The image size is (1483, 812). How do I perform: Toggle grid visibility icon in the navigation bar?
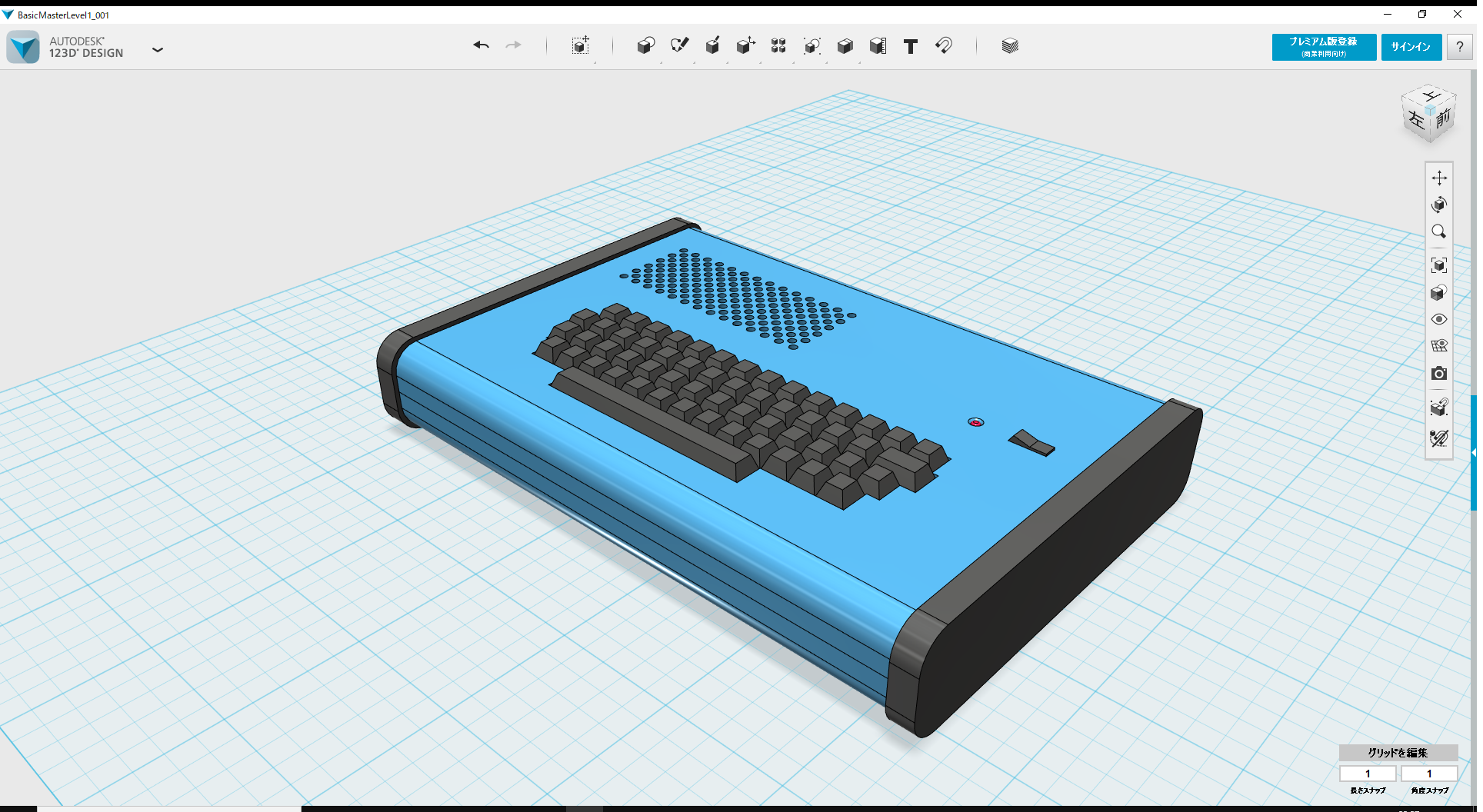click(x=1439, y=346)
